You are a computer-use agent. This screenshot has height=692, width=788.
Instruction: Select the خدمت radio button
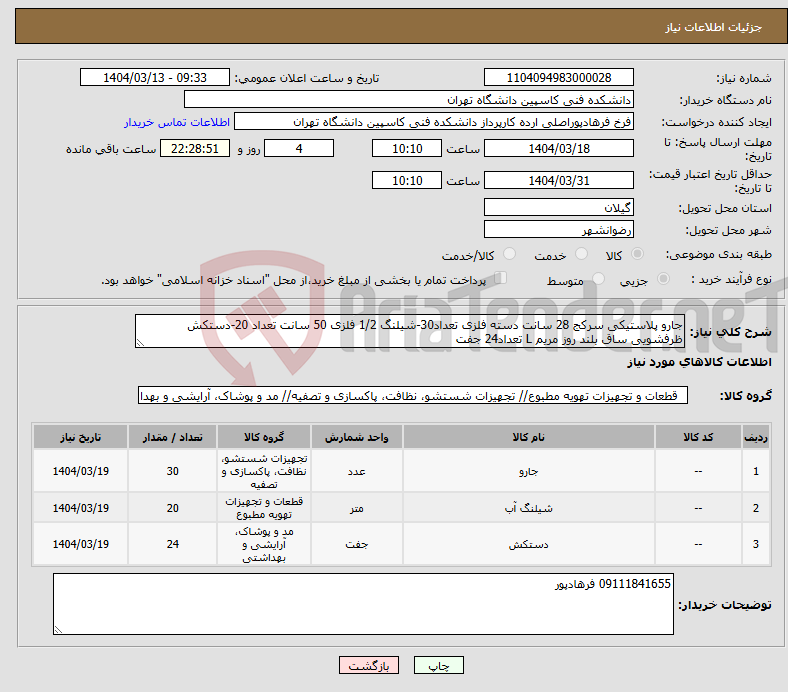pos(581,254)
